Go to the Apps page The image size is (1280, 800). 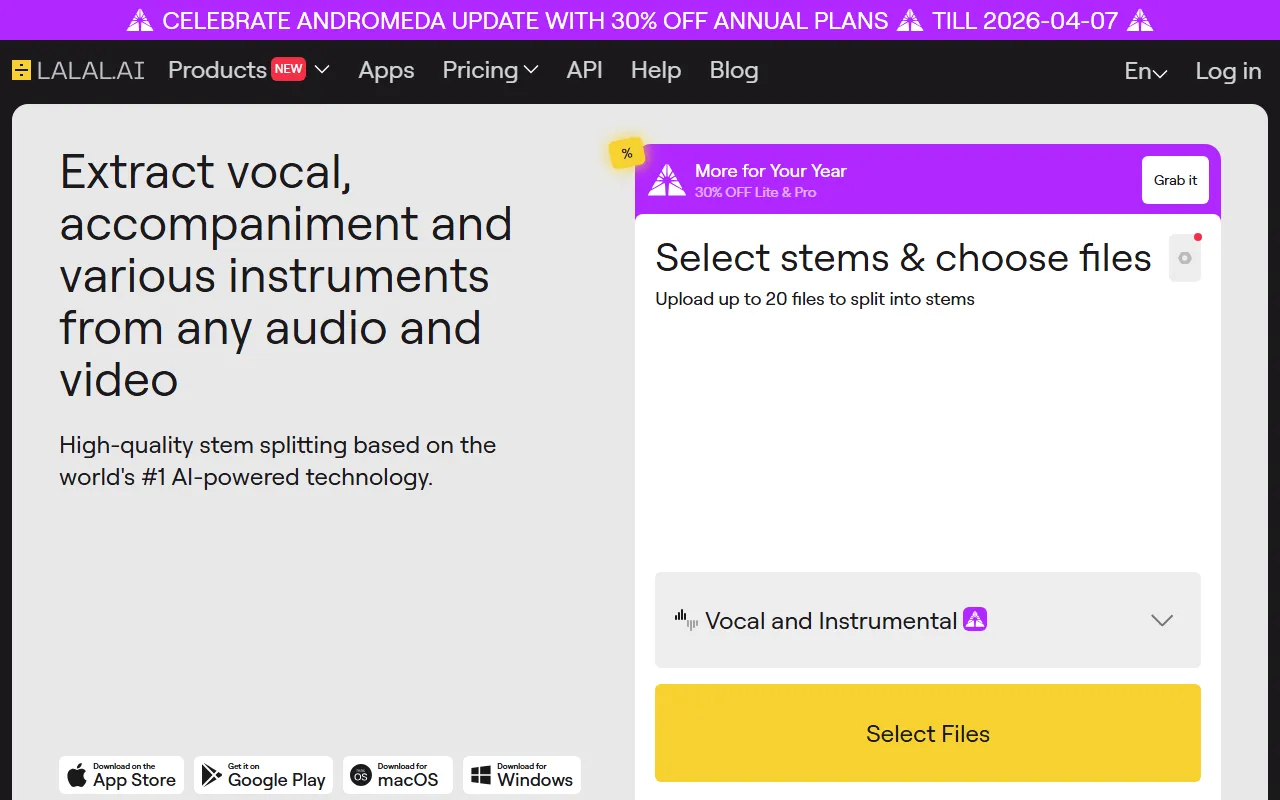click(386, 70)
